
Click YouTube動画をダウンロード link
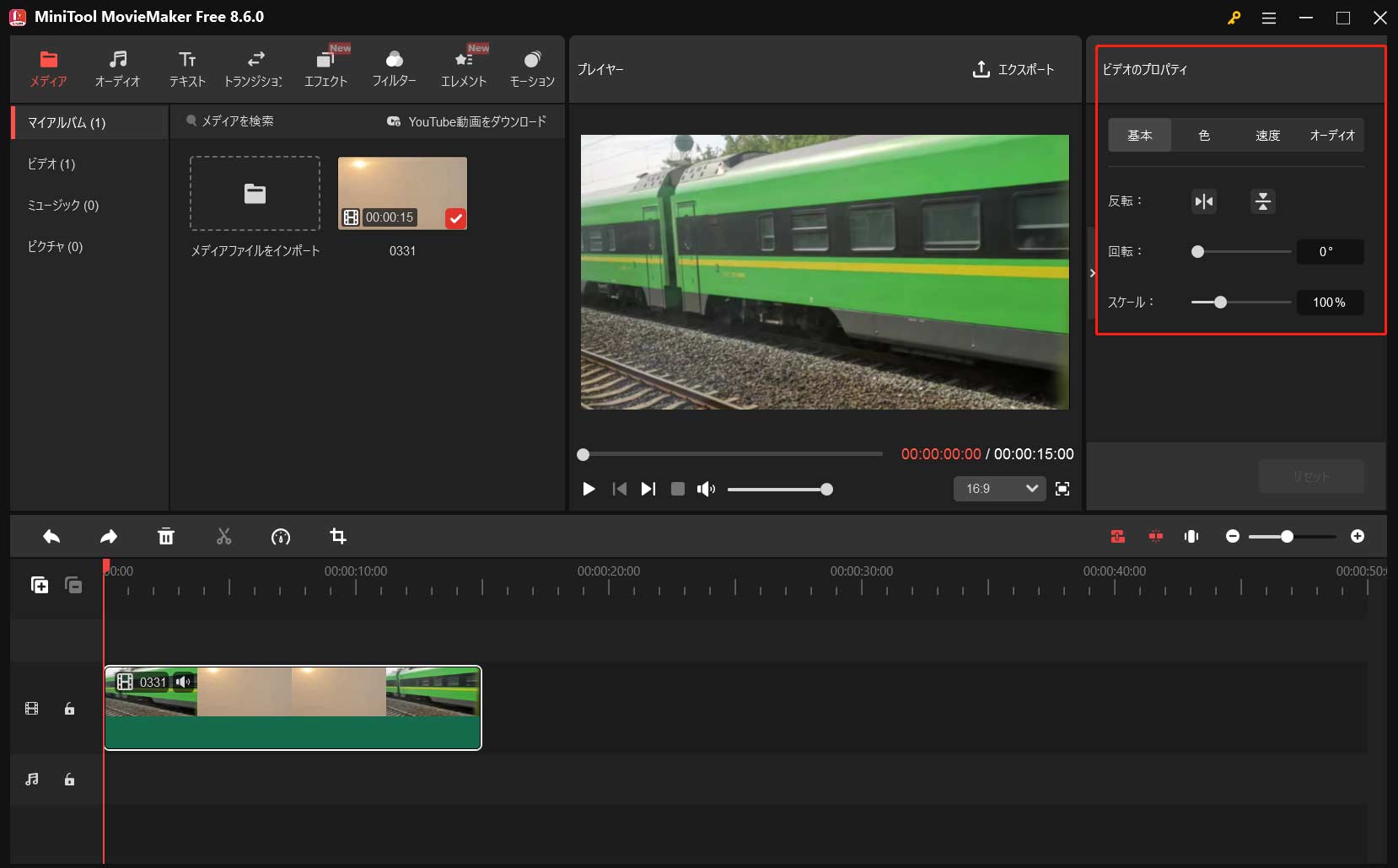click(x=466, y=121)
